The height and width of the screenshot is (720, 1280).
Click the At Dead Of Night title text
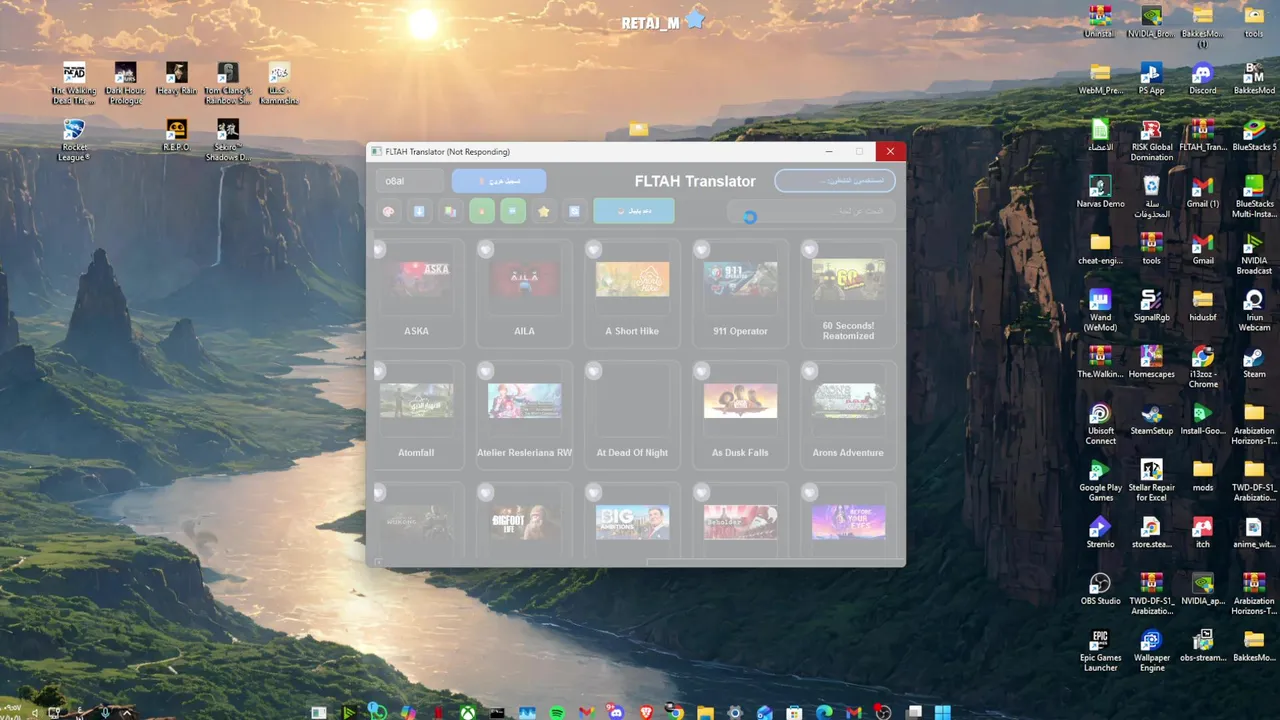(x=632, y=453)
